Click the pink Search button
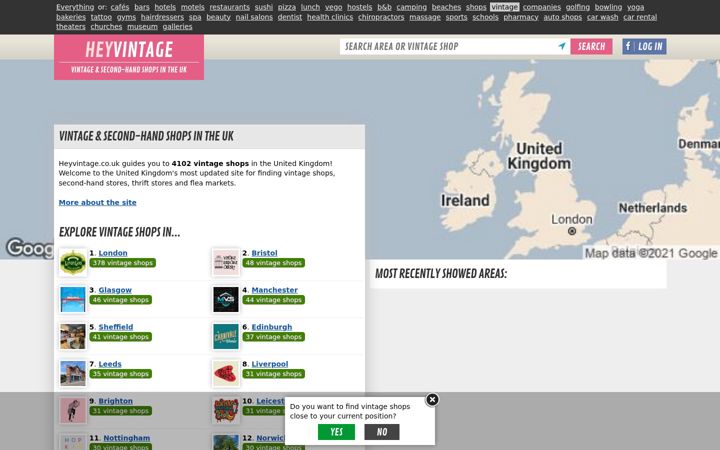 pyautogui.click(x=591, y=46)
